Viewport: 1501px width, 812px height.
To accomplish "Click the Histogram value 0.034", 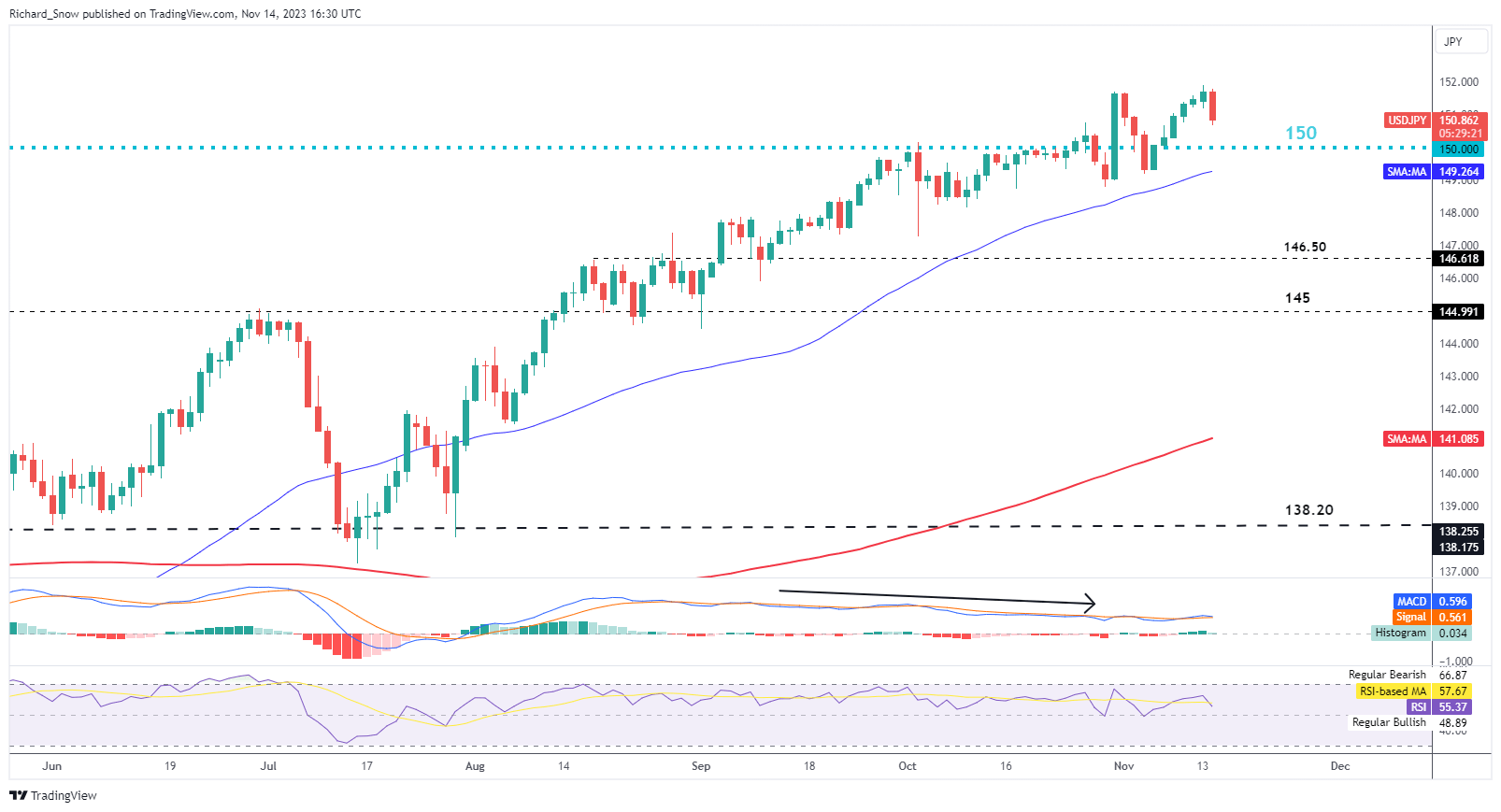I will 1452,634.
